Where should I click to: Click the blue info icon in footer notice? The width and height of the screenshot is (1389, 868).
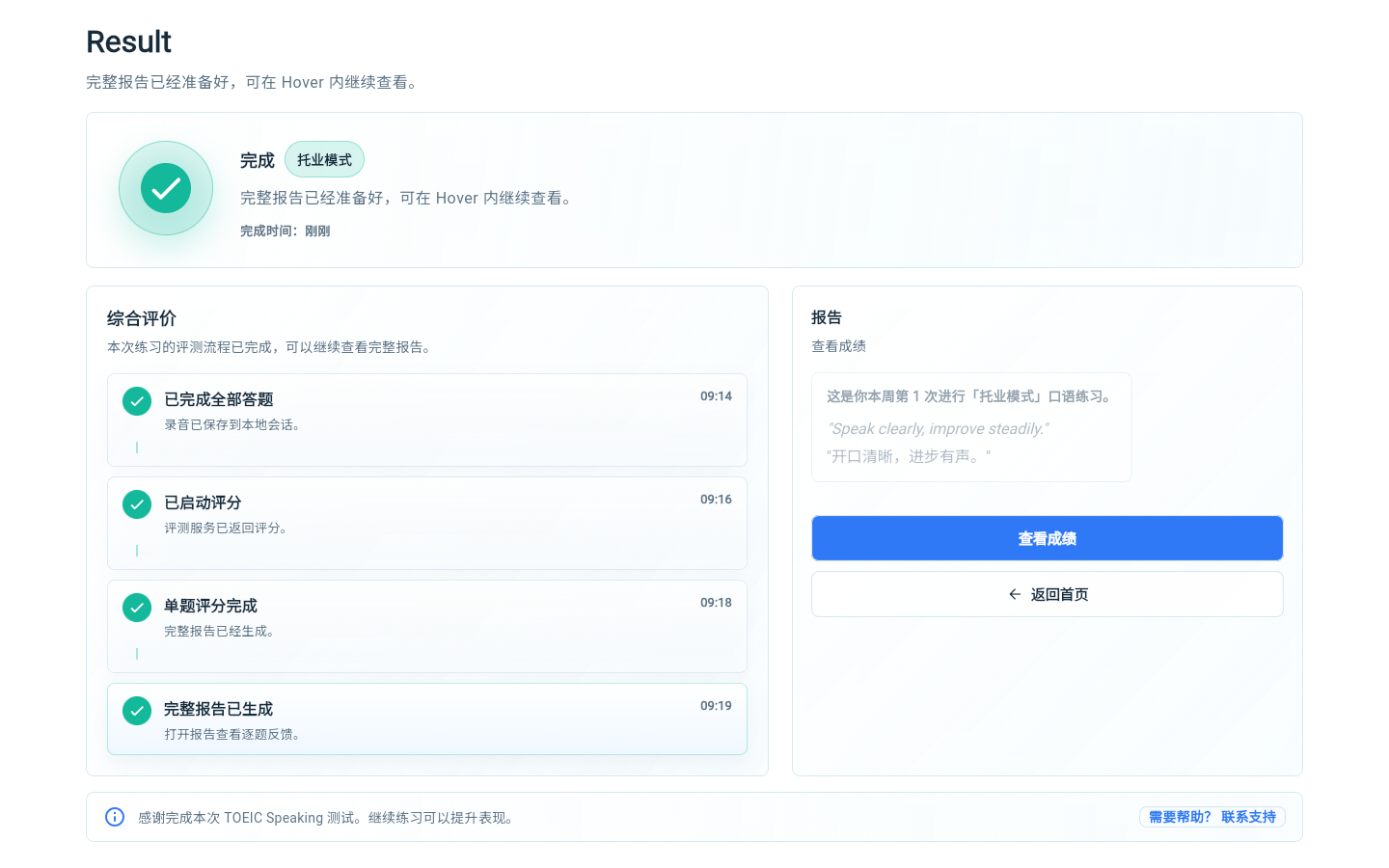pos(115,817)
